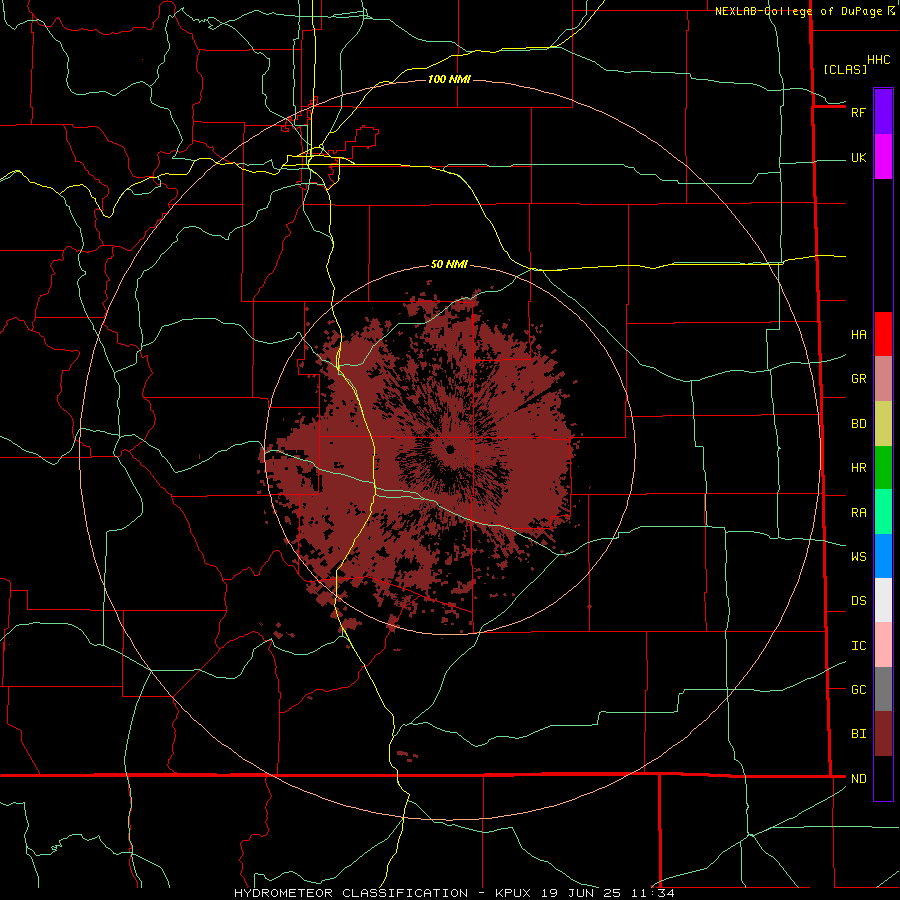The height and width of the screenshot is (900, 900).
Task: Click the GR legend label
Action: pyautogui.click(x=859, y=379)
